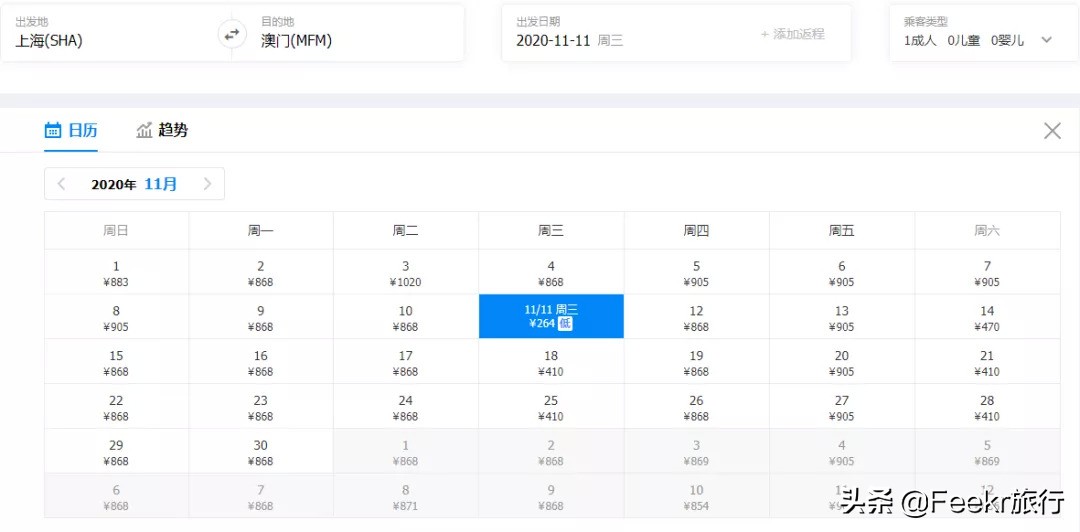The width and height of the screenshot is (1080, 532).
Task: Select November 22 priced ¥868
Action: click(116, 407)
